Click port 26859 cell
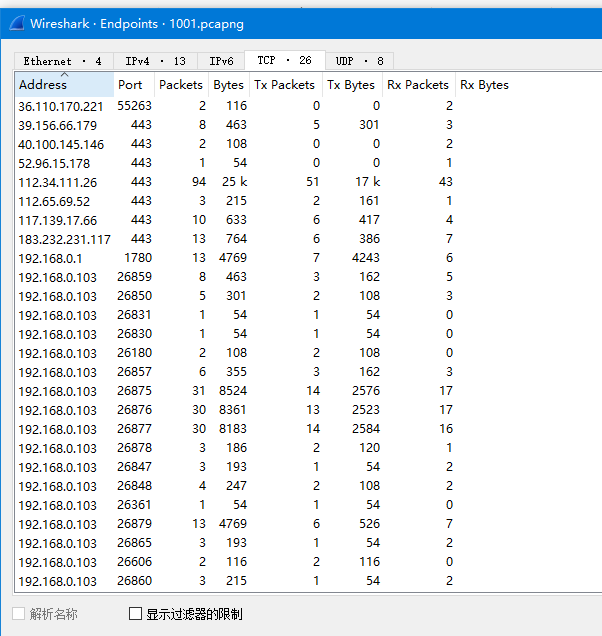602x636 pixels. [x=134, y=277]
